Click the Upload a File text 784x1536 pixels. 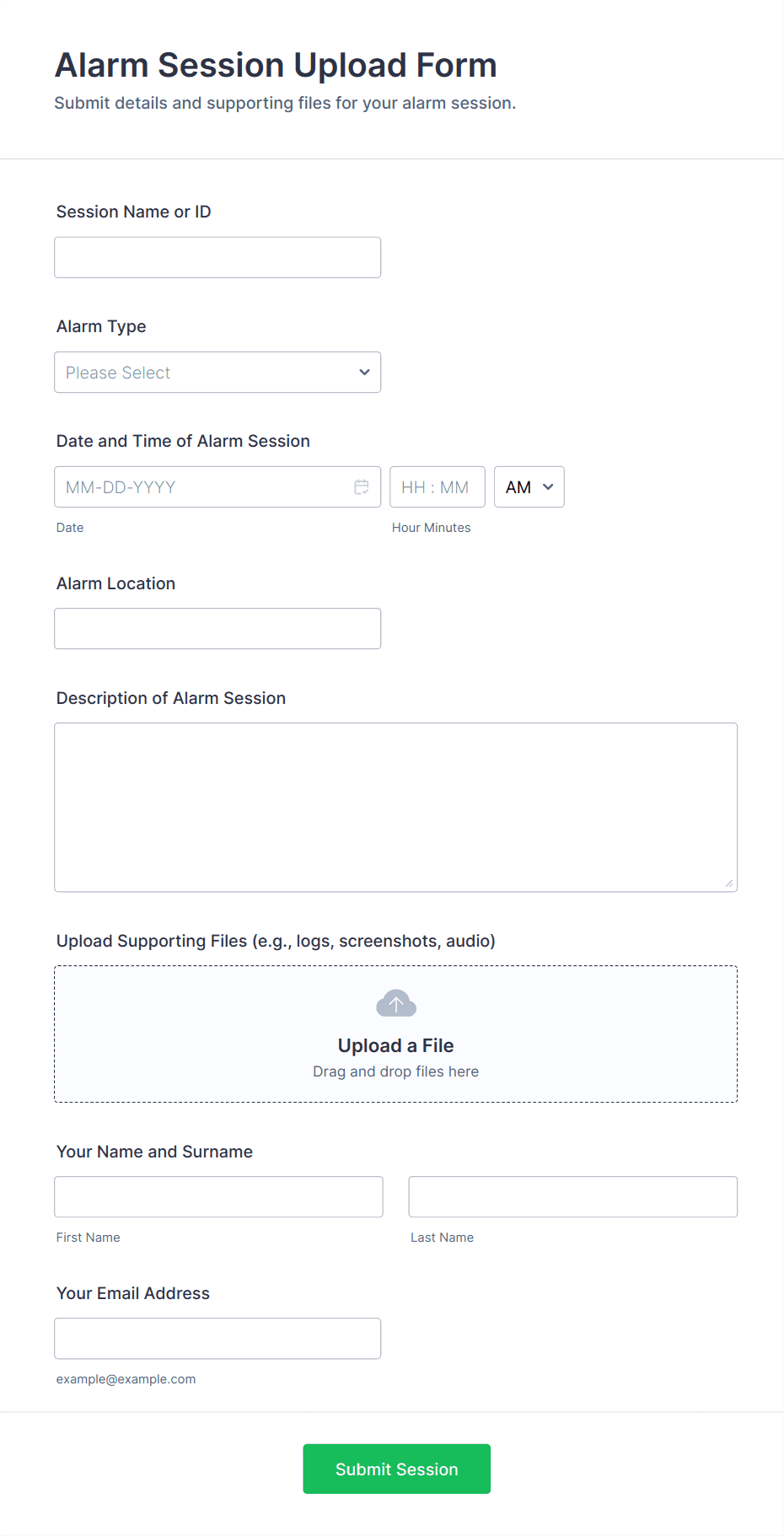coord(395,1045)
